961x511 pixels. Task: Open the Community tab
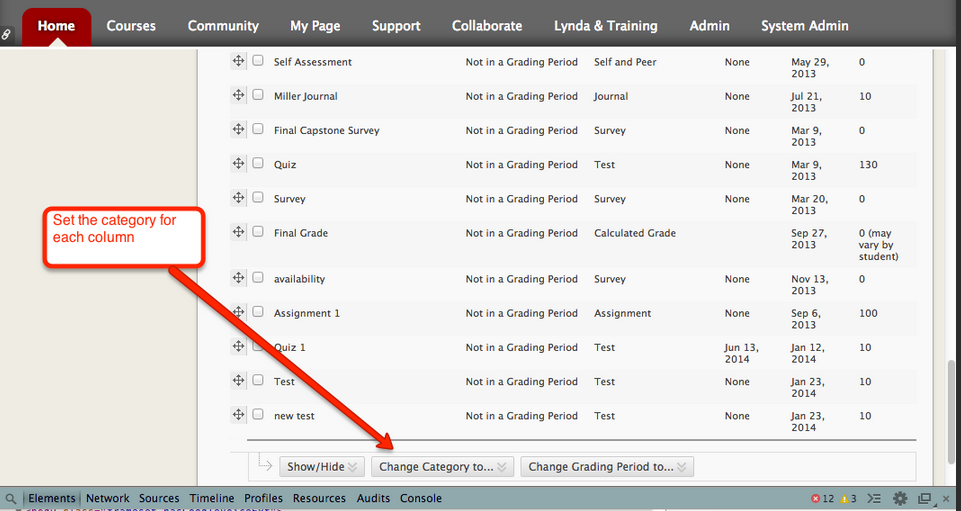pyautogui.click(x=223, y=26)
